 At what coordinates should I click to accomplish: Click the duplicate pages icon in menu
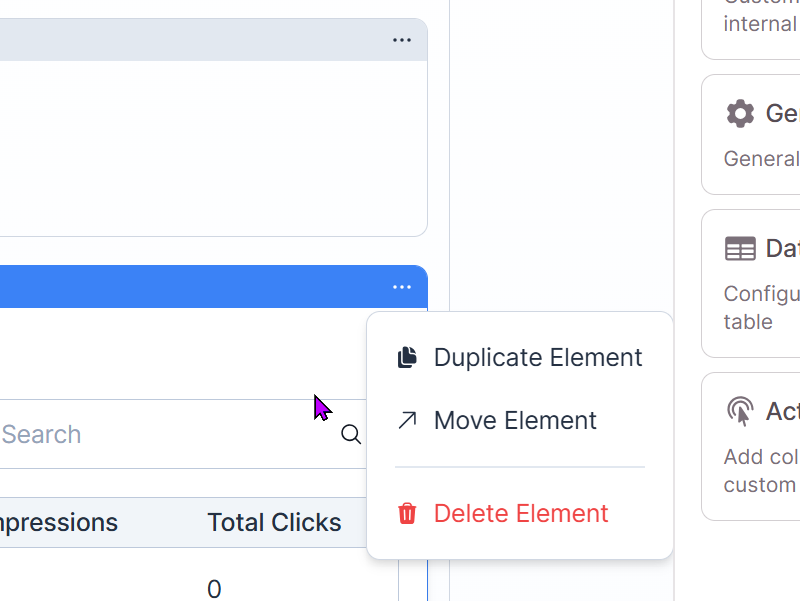(407, 357)
